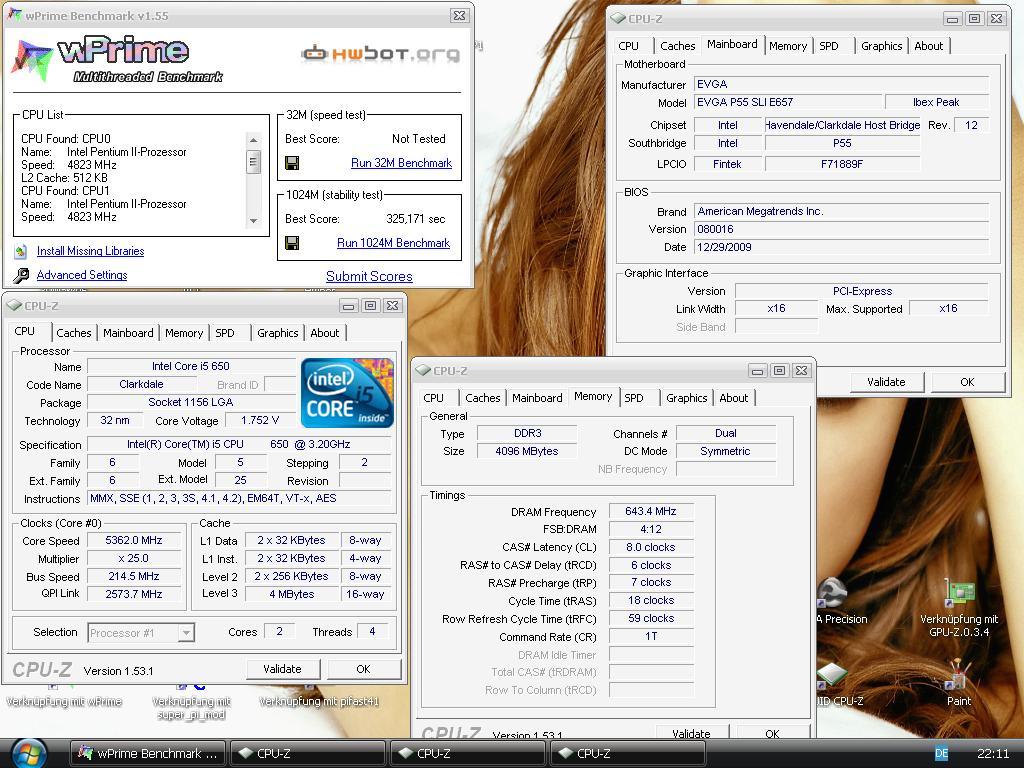This screenshot has width=1024, height=768.
Task: Open the pifast41 desktop shortcut
Action: click(319, 701)
